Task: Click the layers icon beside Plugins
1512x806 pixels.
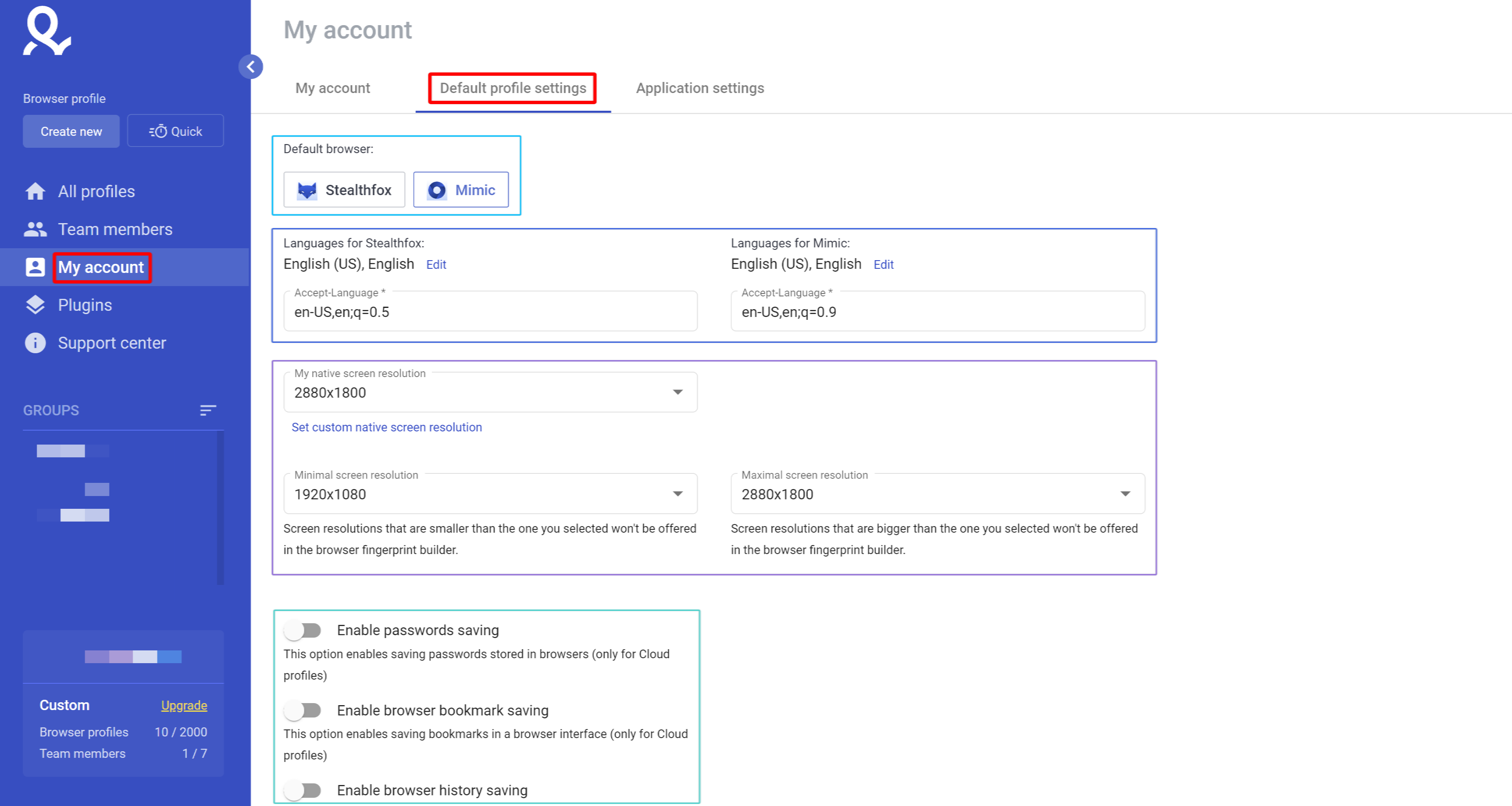Action: coord(35,305)
